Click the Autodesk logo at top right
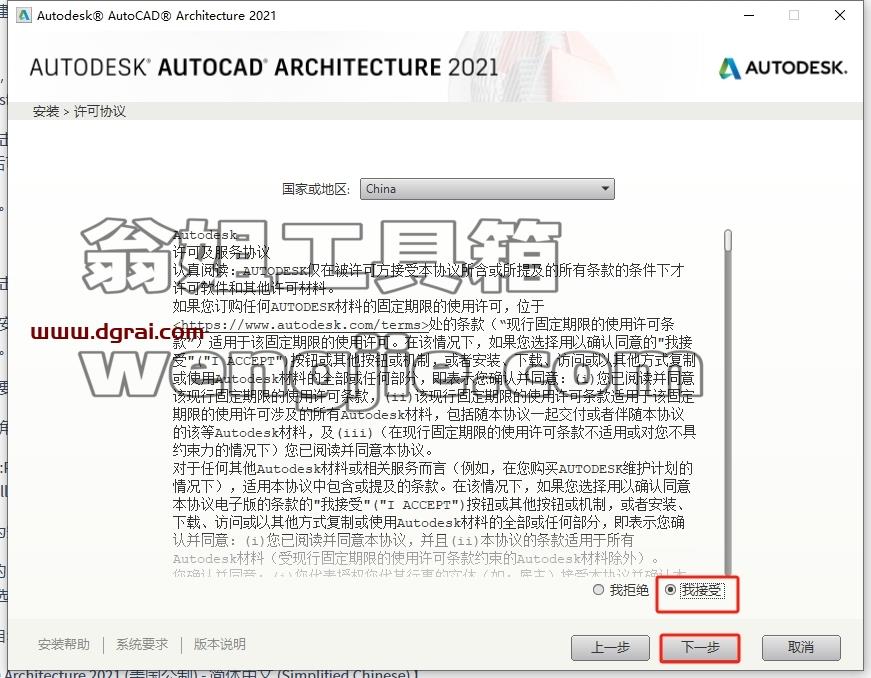 [x=783, y=68]
